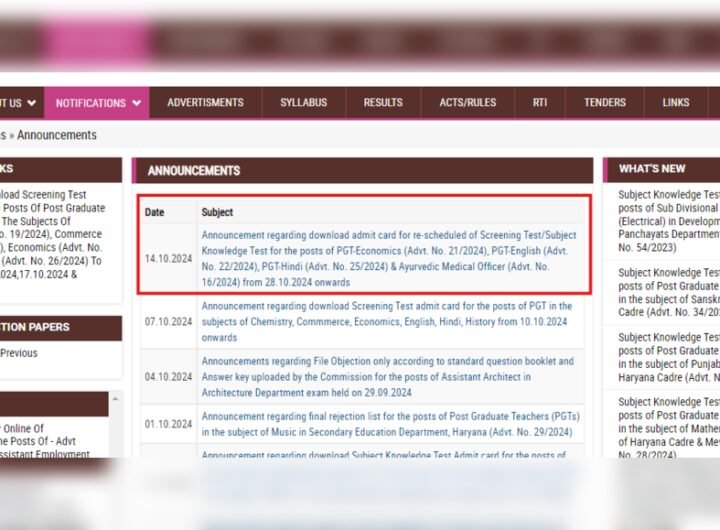
Task: Click the Previous question papers link
Action: [19, 353]
